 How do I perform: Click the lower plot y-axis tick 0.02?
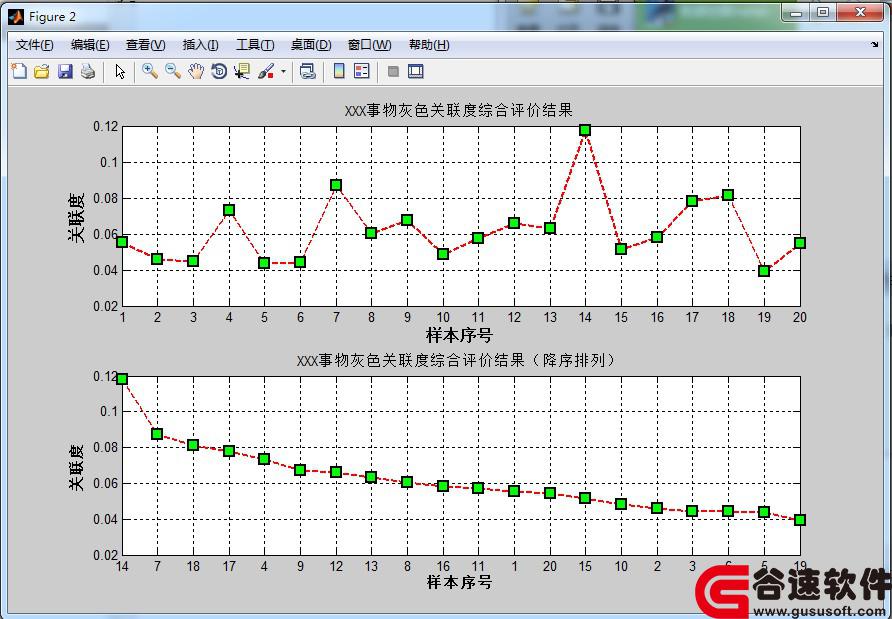[x=106, y=555]
